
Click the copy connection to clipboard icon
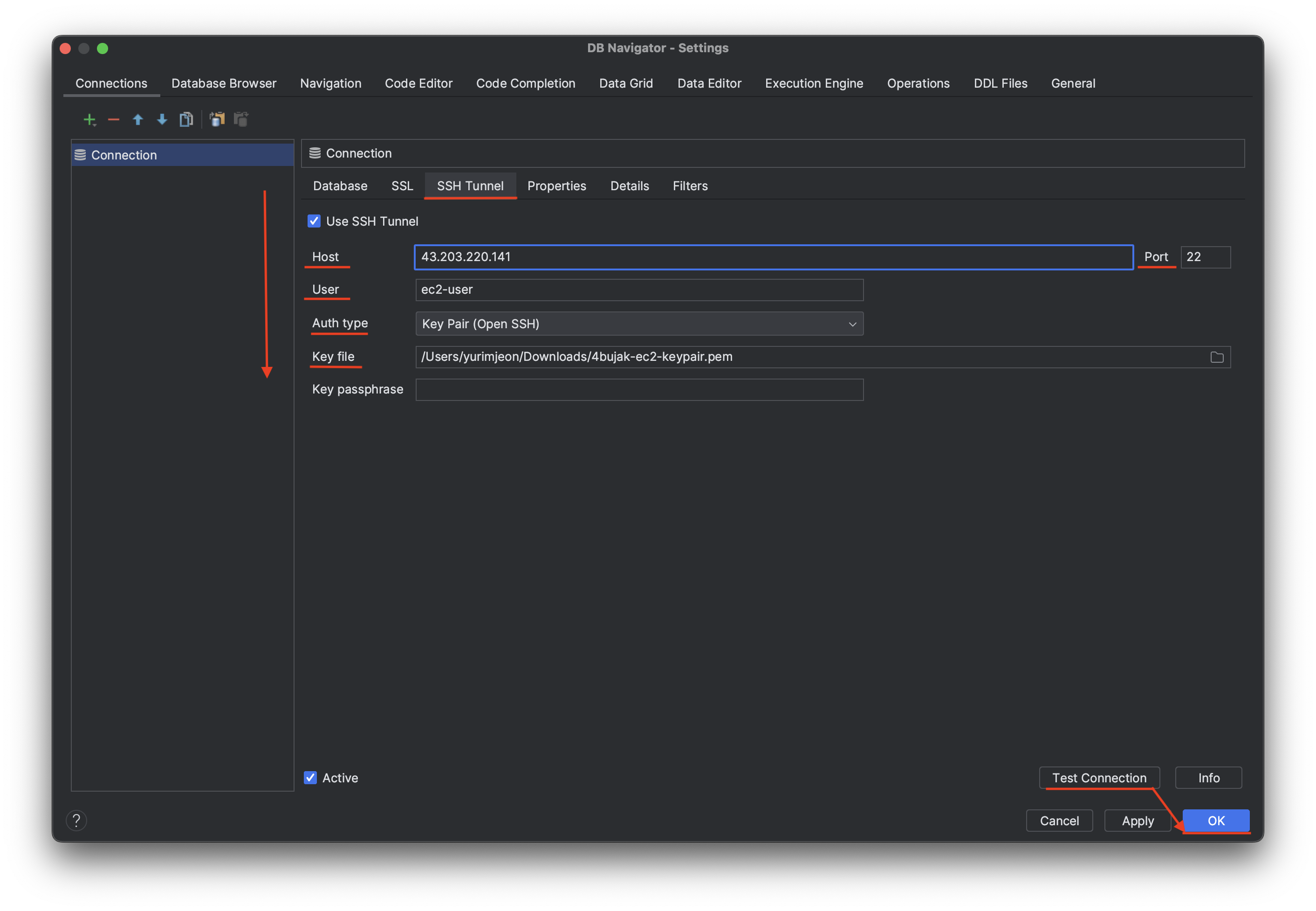click(x=217, y=119)
